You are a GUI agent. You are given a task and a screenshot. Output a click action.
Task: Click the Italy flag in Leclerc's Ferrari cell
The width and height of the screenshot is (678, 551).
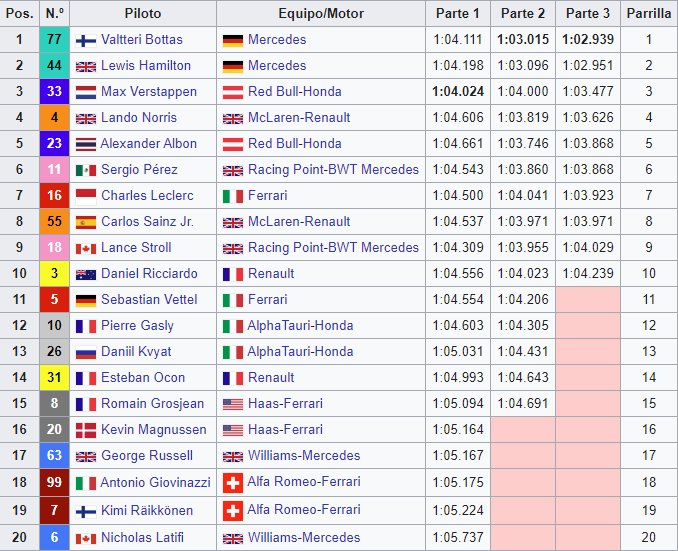(233, 196)
